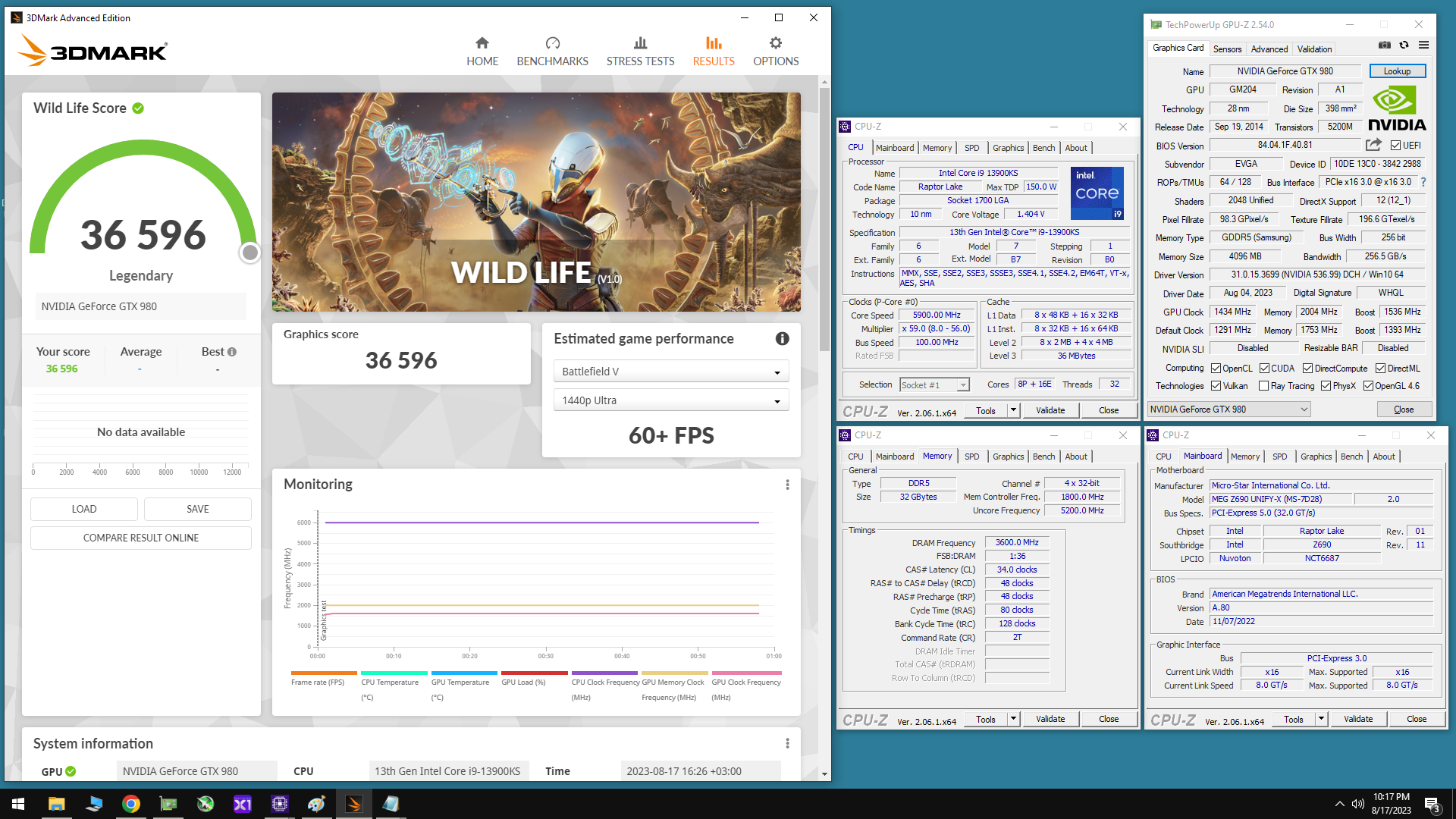The width and height of the screenshot is (1456, 819).
Task: Click the taskbar clock and date
Action: 1391,804
